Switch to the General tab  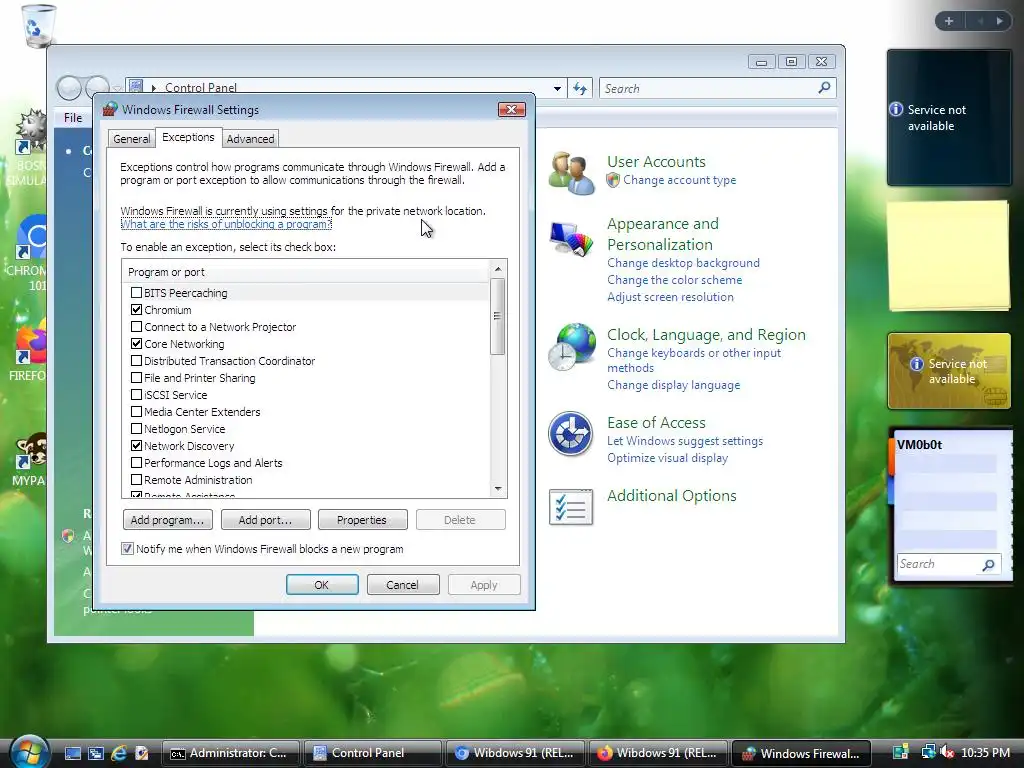(x=132, y=138)
